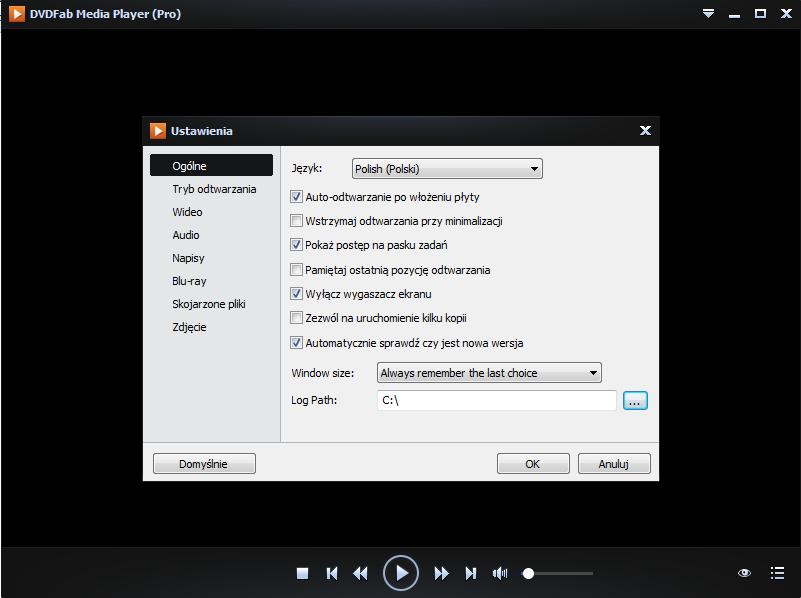Click the Ustawienia dialog logo icon
Screen dimensions: 801x598
tap(158, 131)
